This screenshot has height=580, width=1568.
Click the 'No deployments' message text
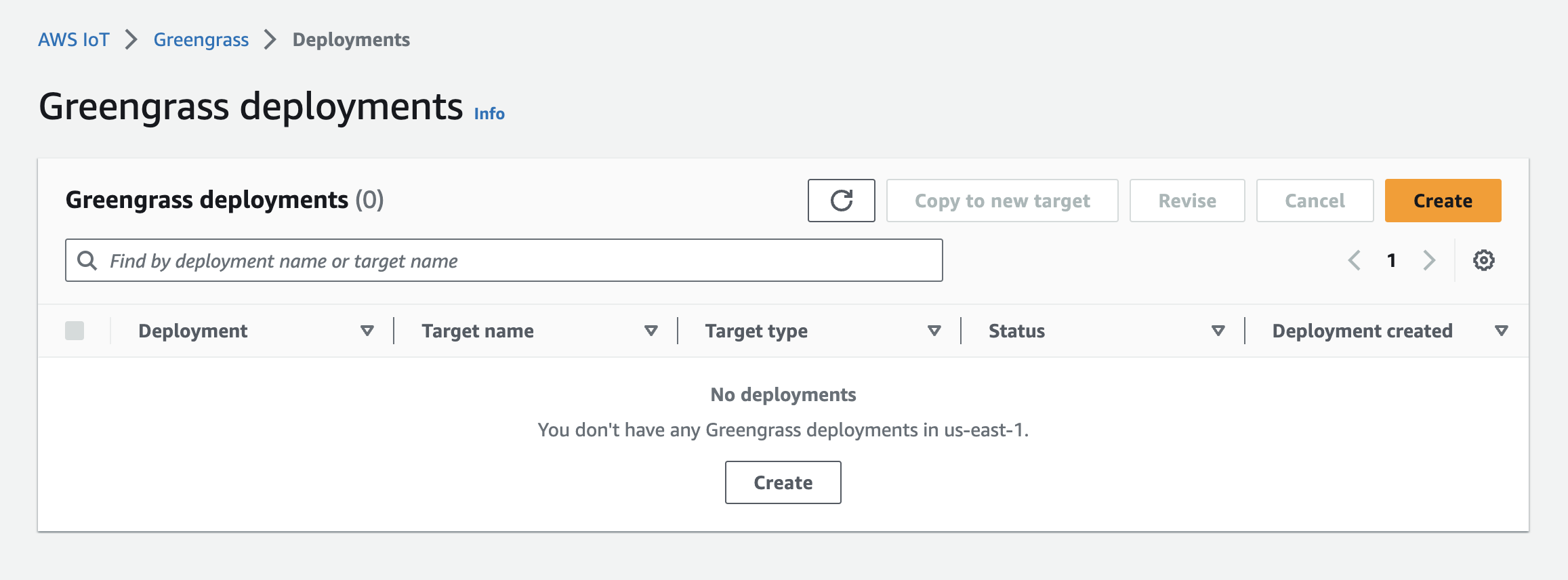(783, 394)
